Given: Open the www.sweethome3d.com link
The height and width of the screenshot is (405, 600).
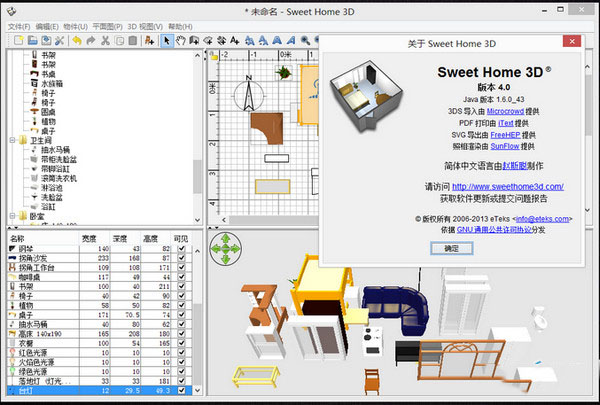Looking at the screenshot, I should (x=508, y=187).
